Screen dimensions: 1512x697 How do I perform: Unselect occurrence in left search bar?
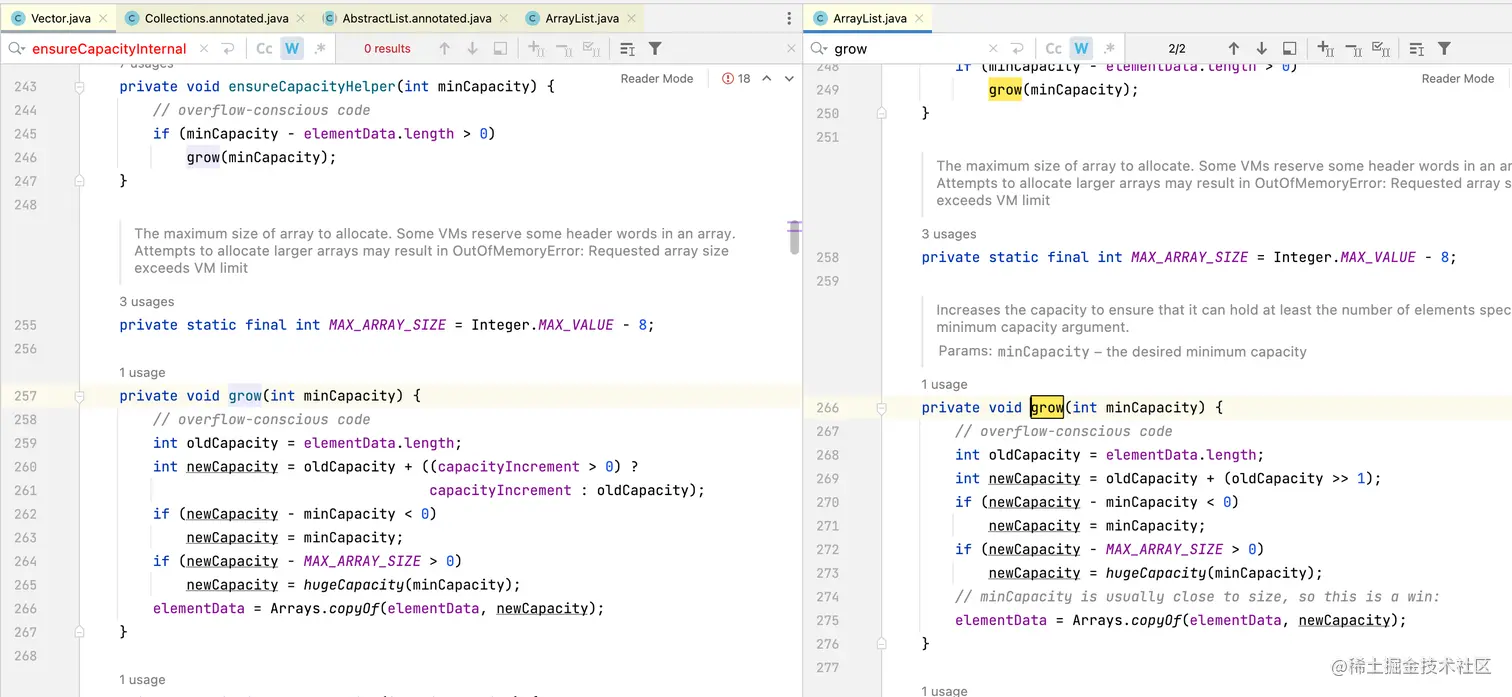[x=564, y=48]
